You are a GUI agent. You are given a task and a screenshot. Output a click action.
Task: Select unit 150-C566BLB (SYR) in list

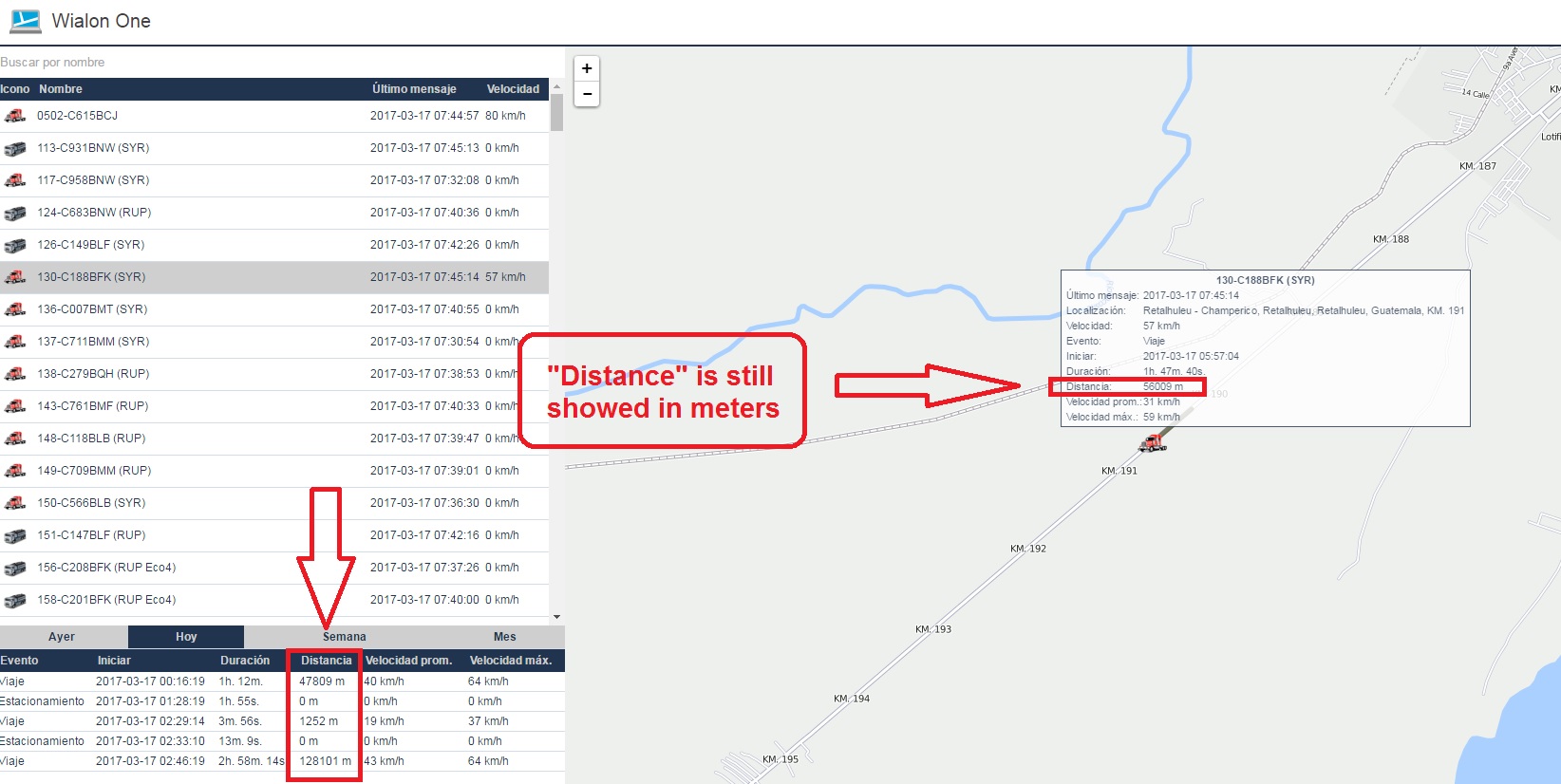pyautogui.click(x=91, y=503)
